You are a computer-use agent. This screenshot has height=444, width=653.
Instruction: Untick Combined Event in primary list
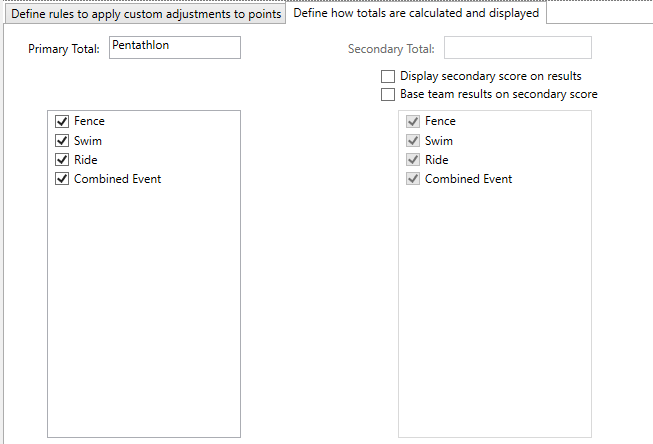pyautogui.click(x=62, y=179)
